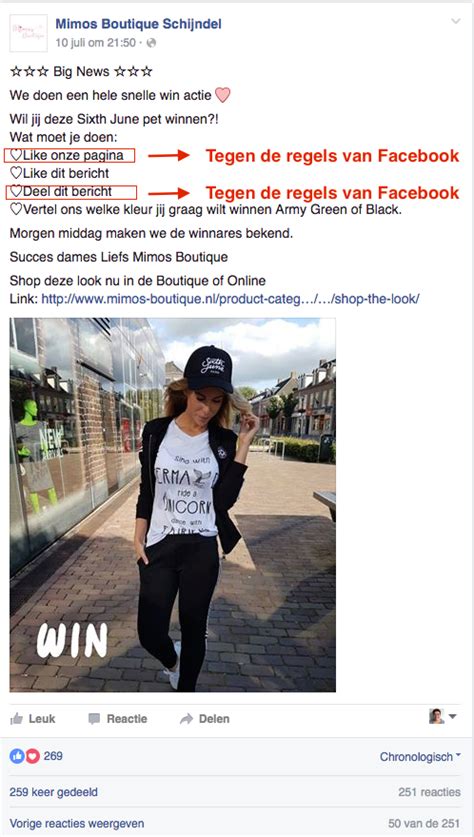This screenshot has width=474, height=837.
Task: Expand the Chronologisch sort dropdown
Action: (x=420, y=756)
